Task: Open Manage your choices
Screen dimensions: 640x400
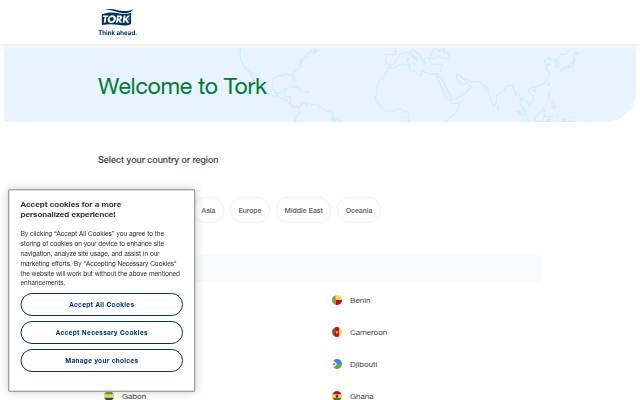Action: 102,361
